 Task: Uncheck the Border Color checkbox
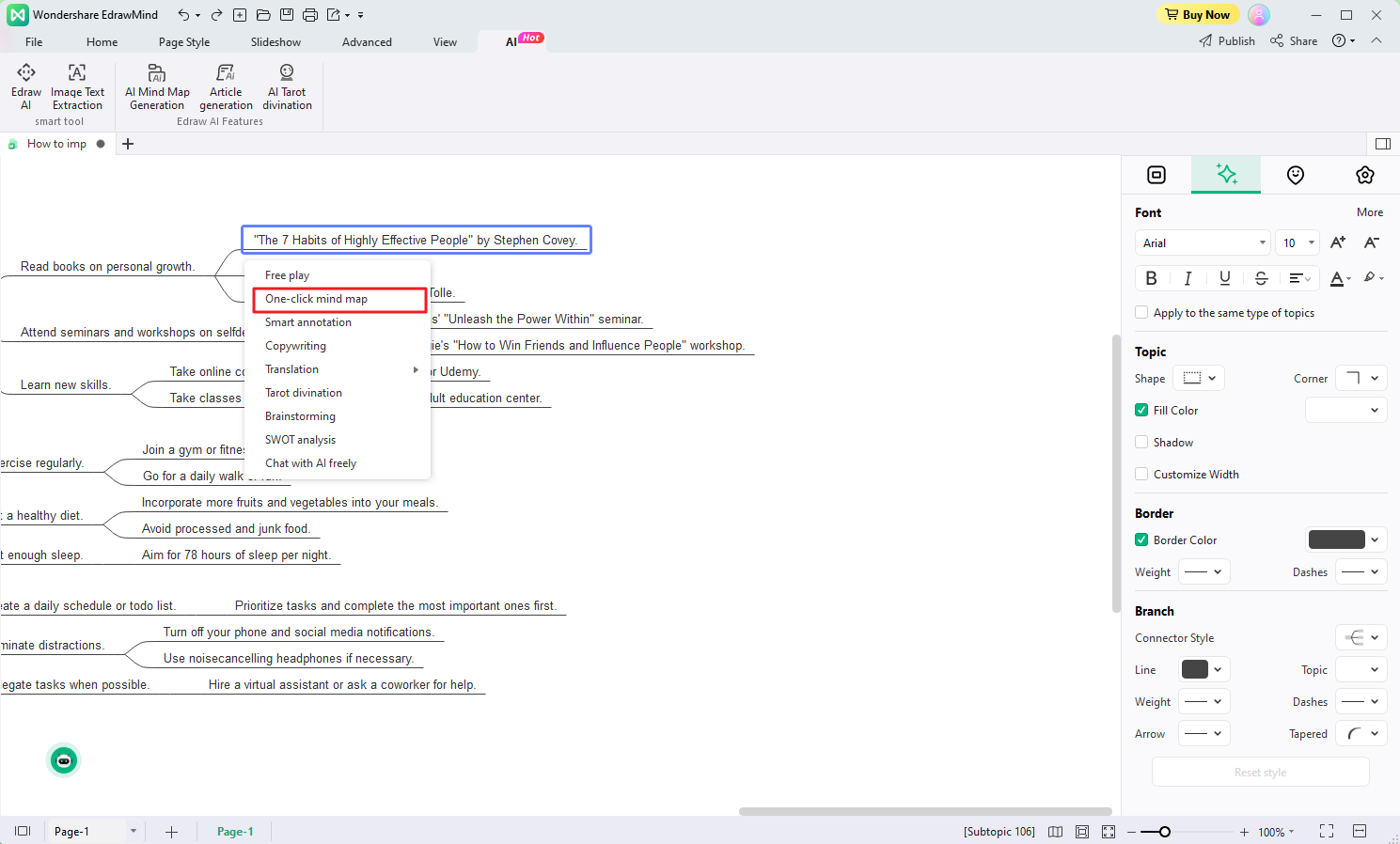[x=1141, y=540]
